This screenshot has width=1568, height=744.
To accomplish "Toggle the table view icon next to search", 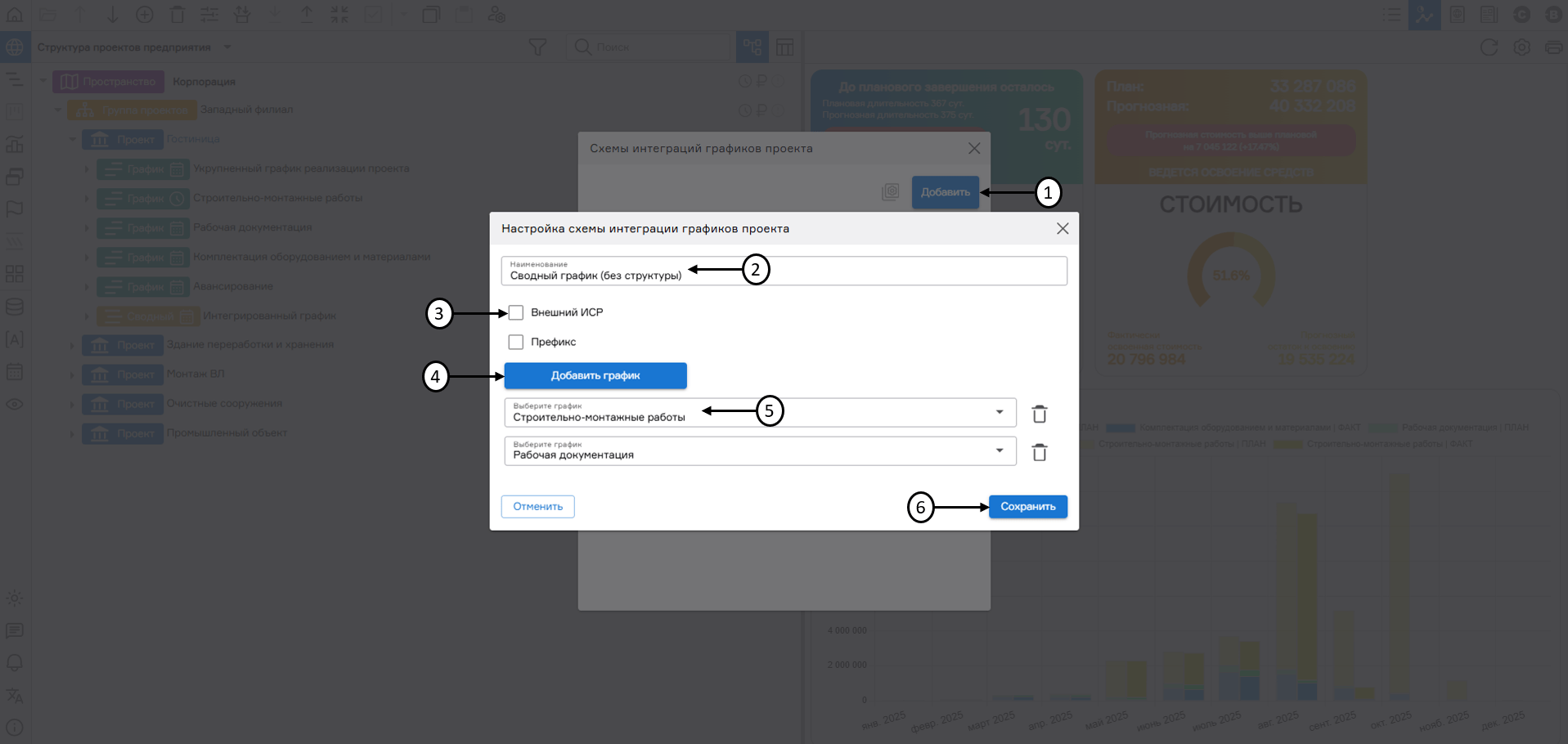I will (x=784, y=47).
